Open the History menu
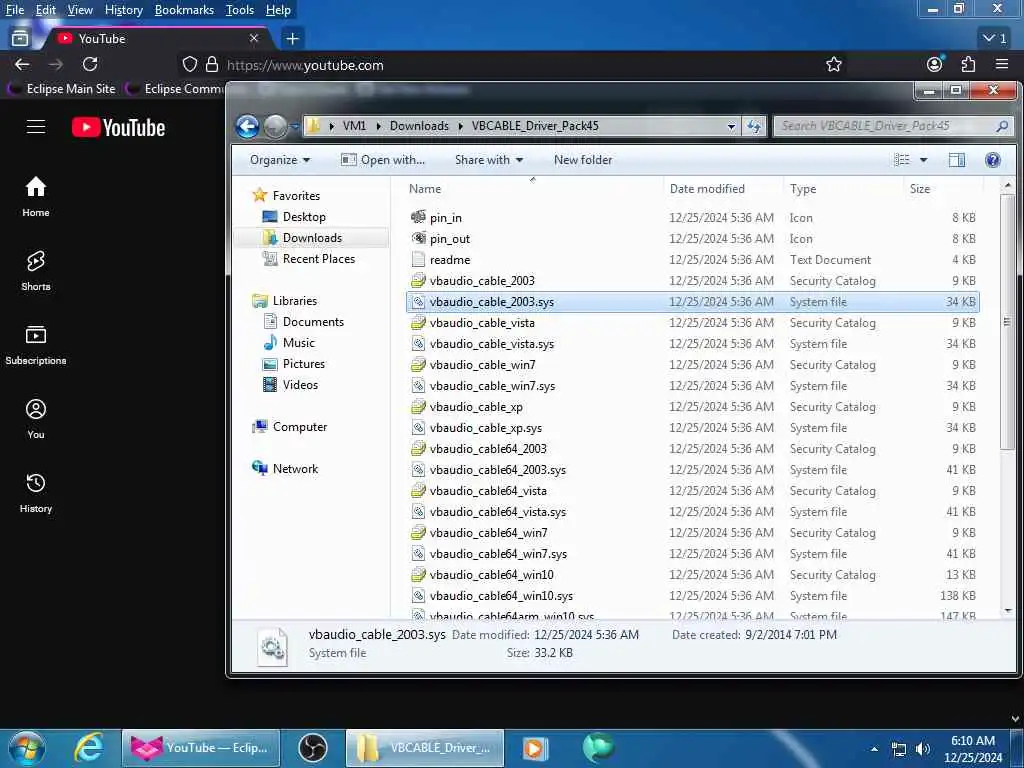This screenshot has height=768, width=1024. click(123, 10)
